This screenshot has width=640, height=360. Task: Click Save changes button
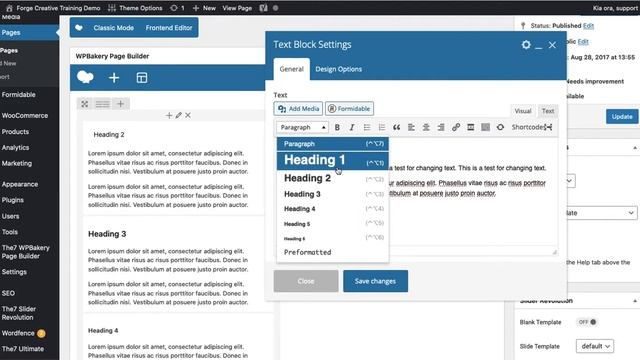point(375,281)
